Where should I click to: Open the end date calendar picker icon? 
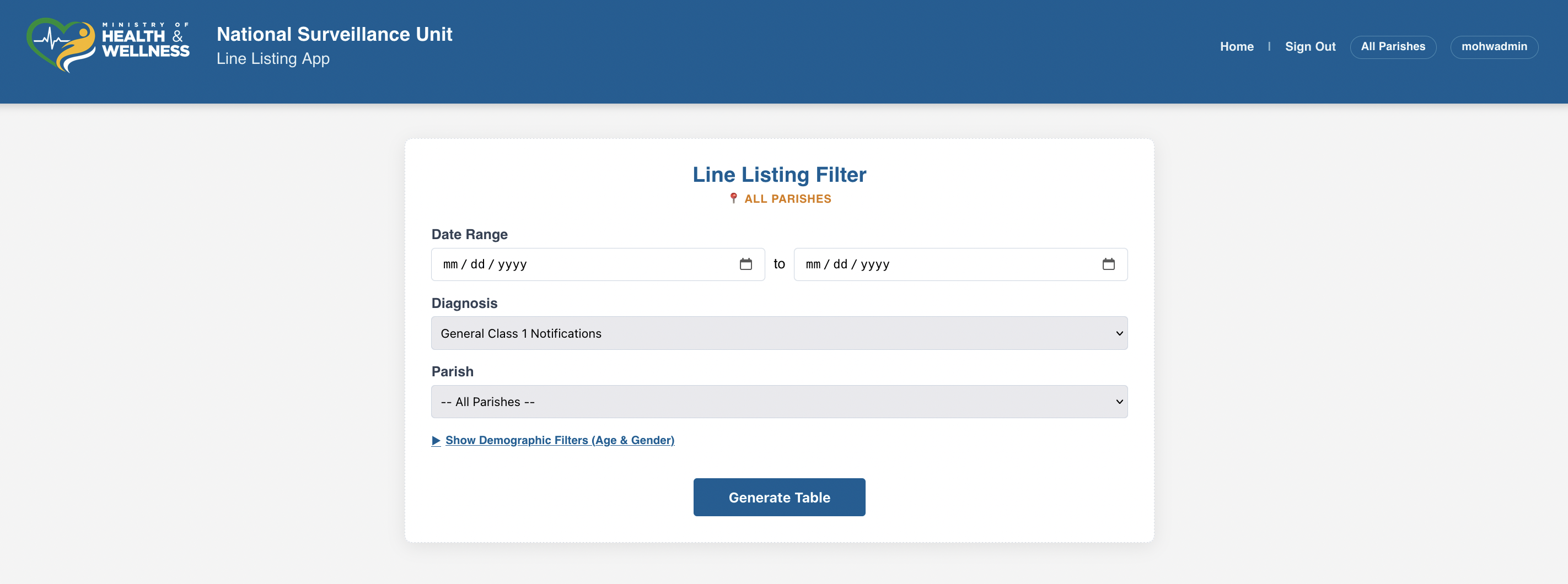click(x=1108, y=264)
